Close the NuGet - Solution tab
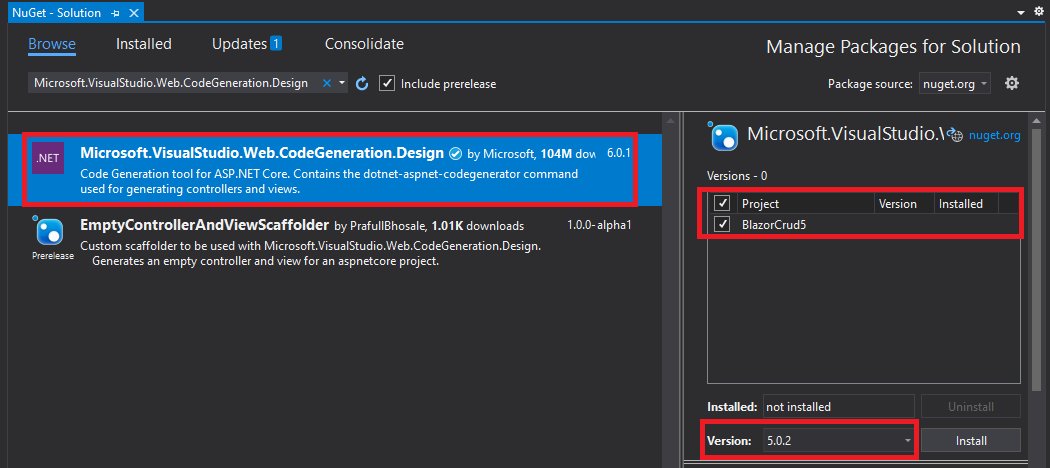1050x468 pixels. (x=133, y=13)
